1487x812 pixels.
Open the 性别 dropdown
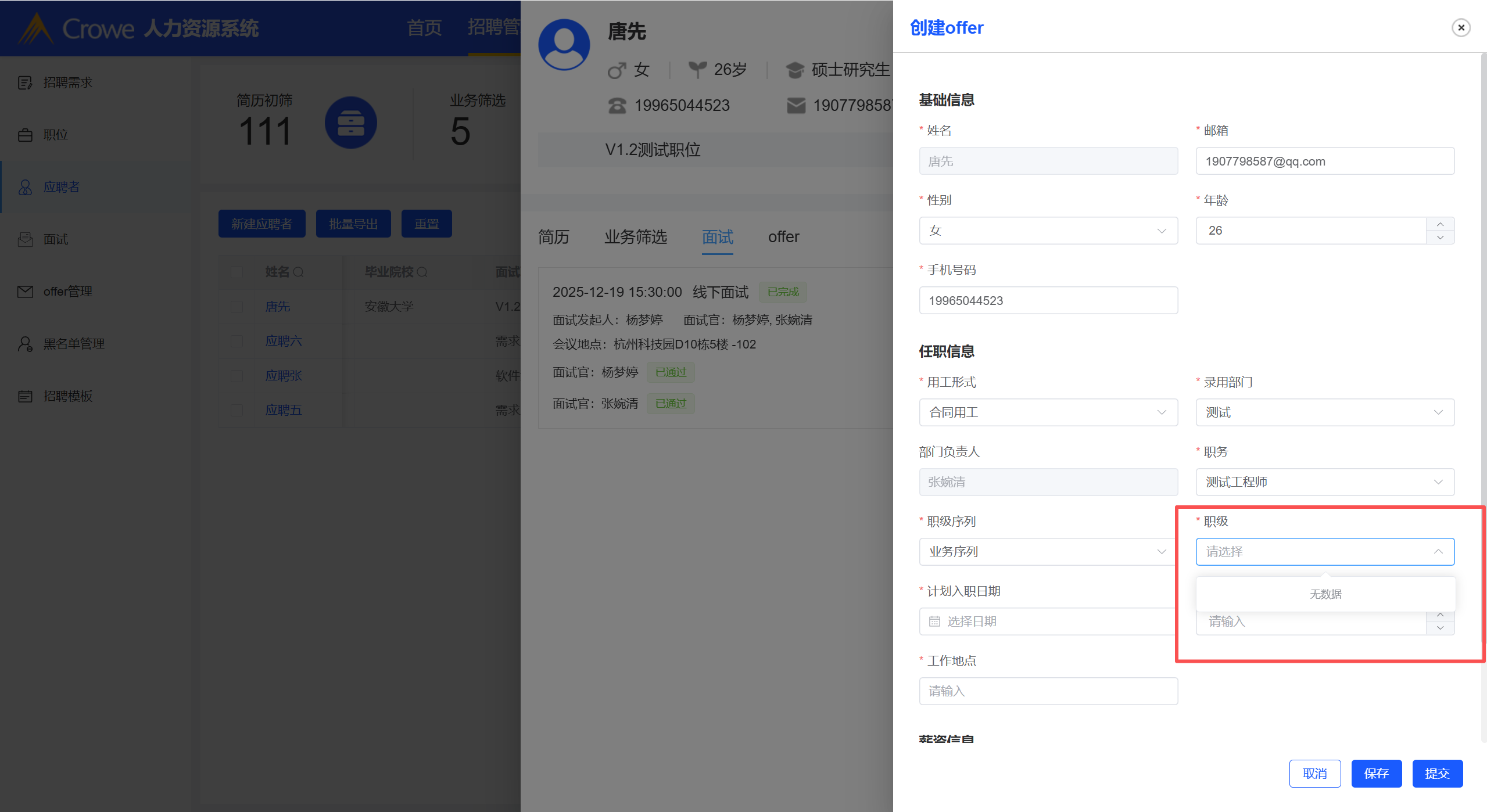[x=1048, y=231]
